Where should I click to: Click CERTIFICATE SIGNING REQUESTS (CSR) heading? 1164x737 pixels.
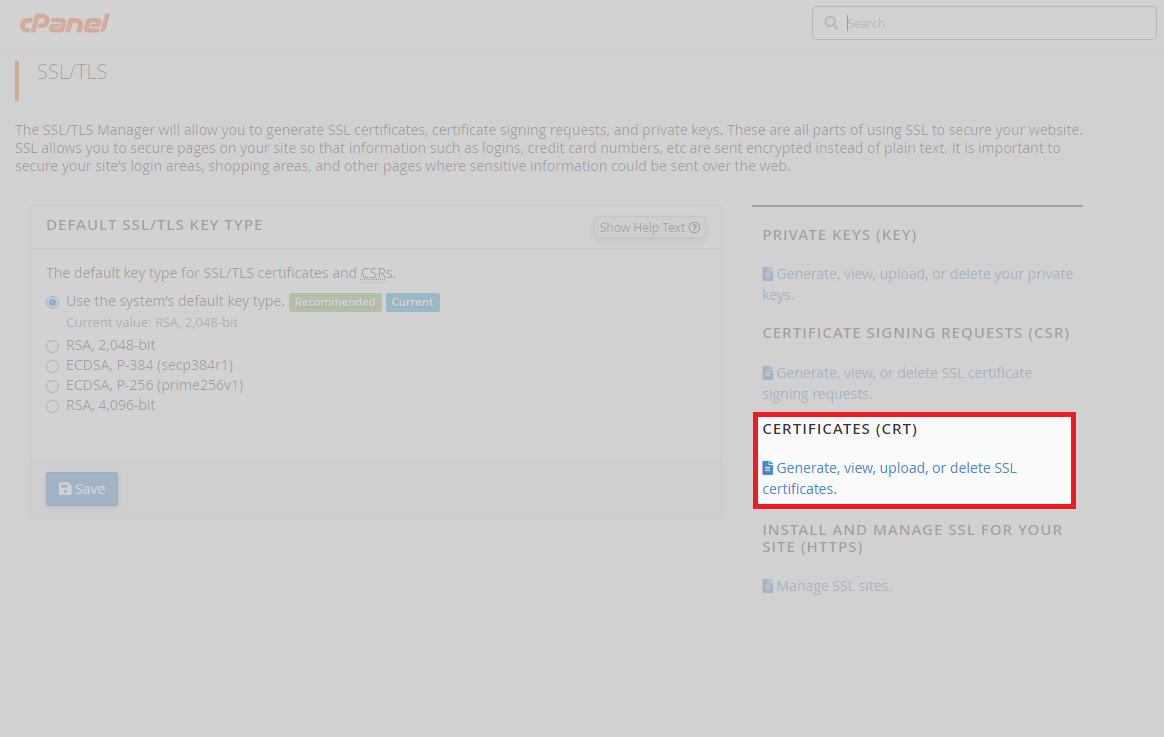(916, 333)
